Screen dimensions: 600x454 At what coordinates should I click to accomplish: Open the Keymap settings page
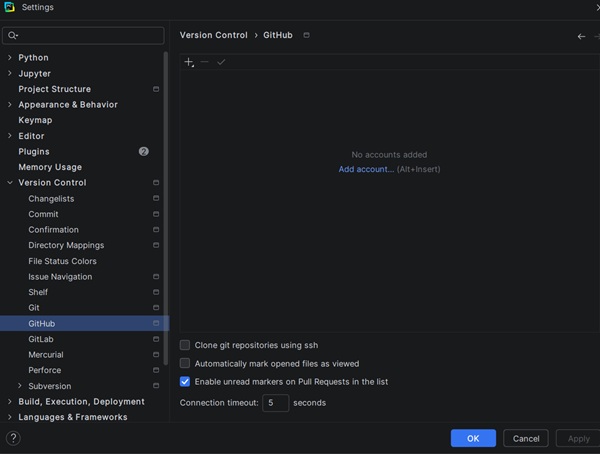coord(35,120)
